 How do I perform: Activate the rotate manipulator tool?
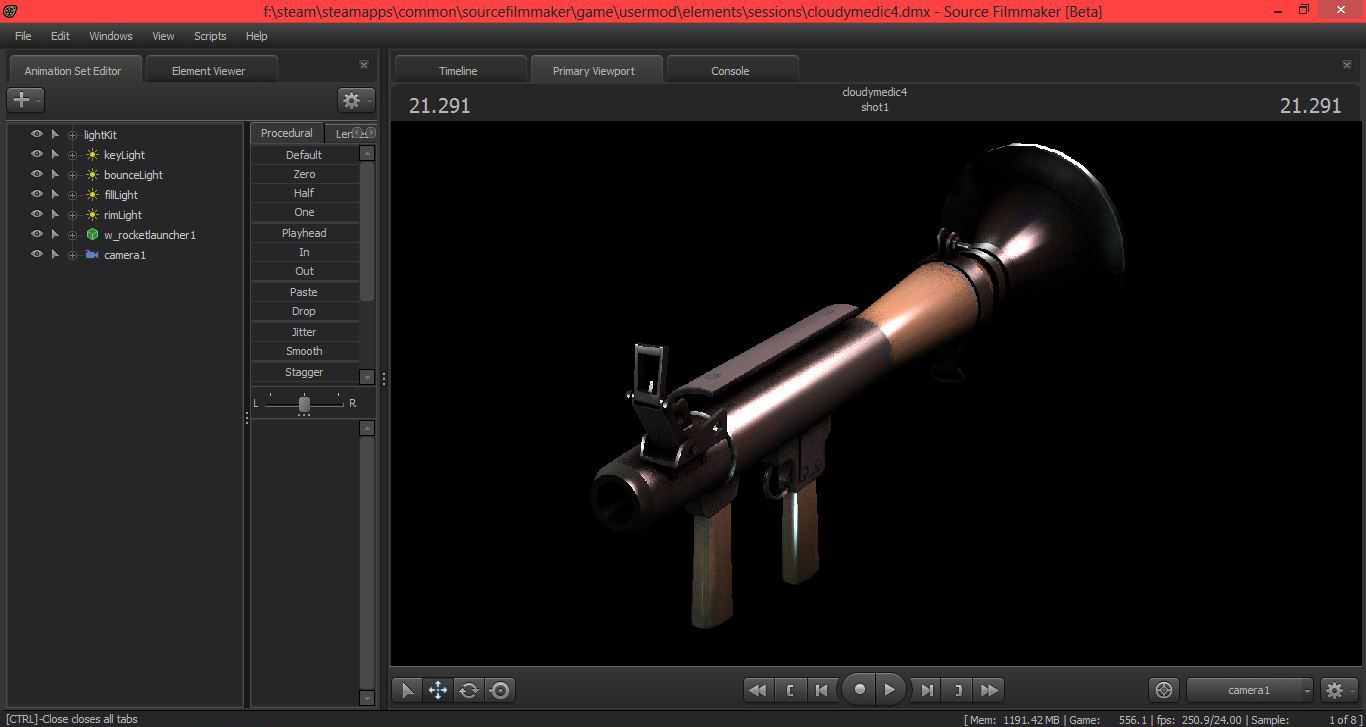coord(469,690)
